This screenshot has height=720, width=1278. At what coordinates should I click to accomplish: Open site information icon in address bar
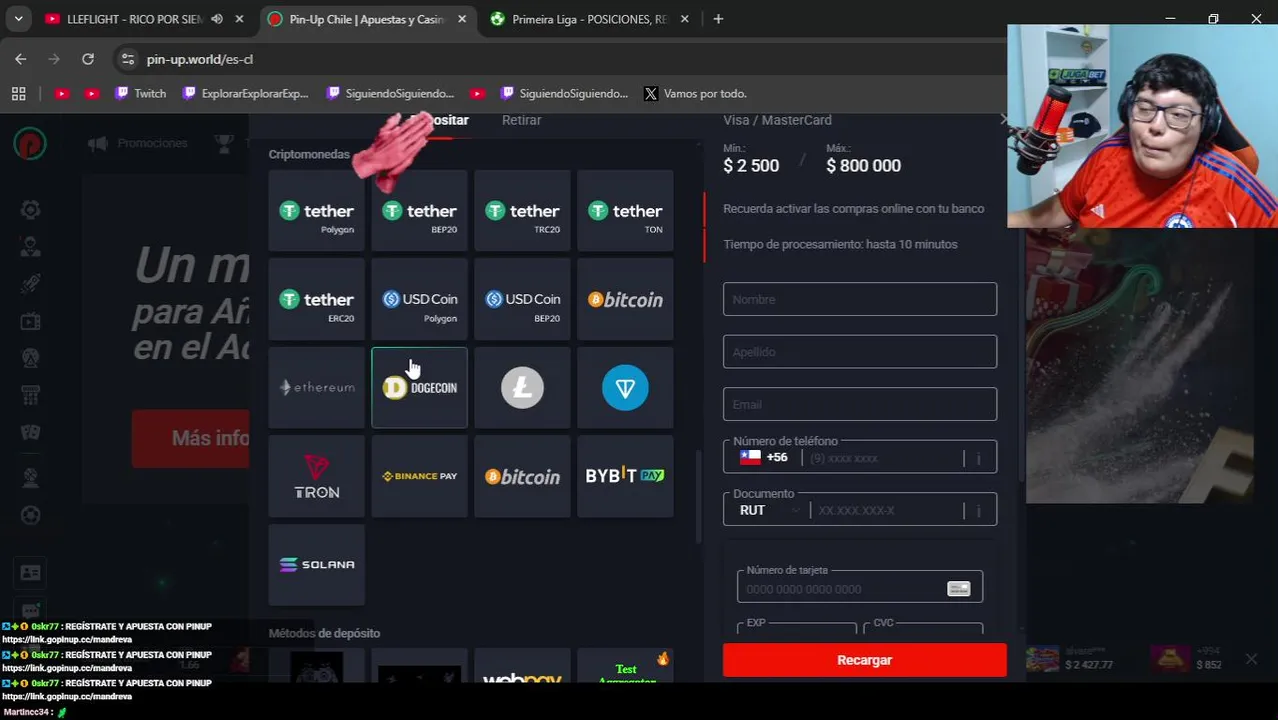point(128,59)
